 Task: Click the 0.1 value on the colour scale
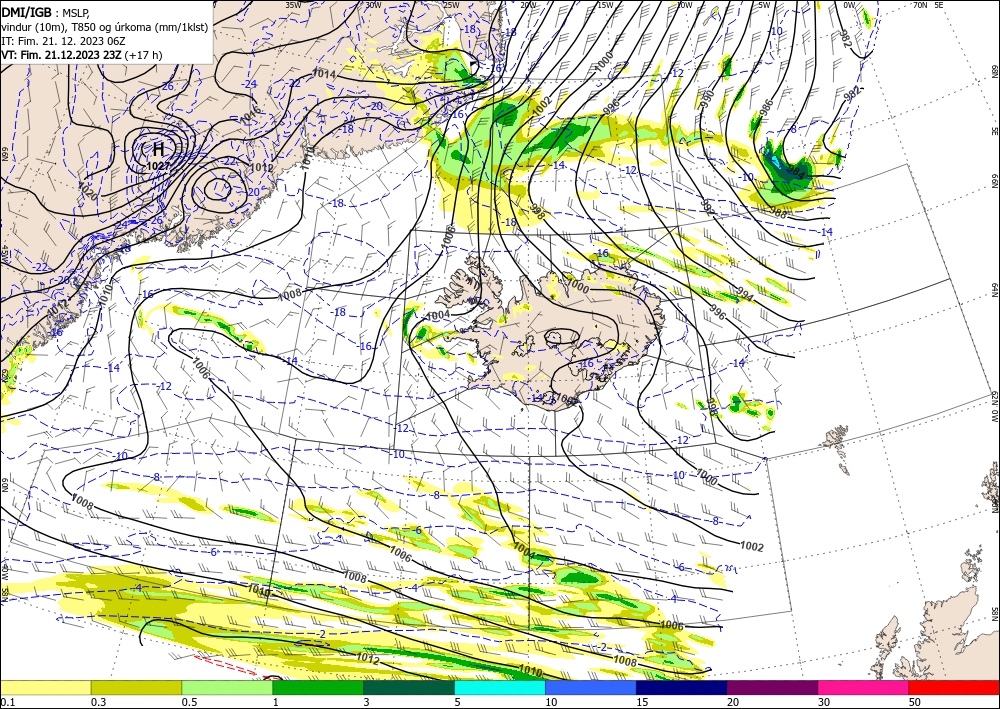click(6, 702)
